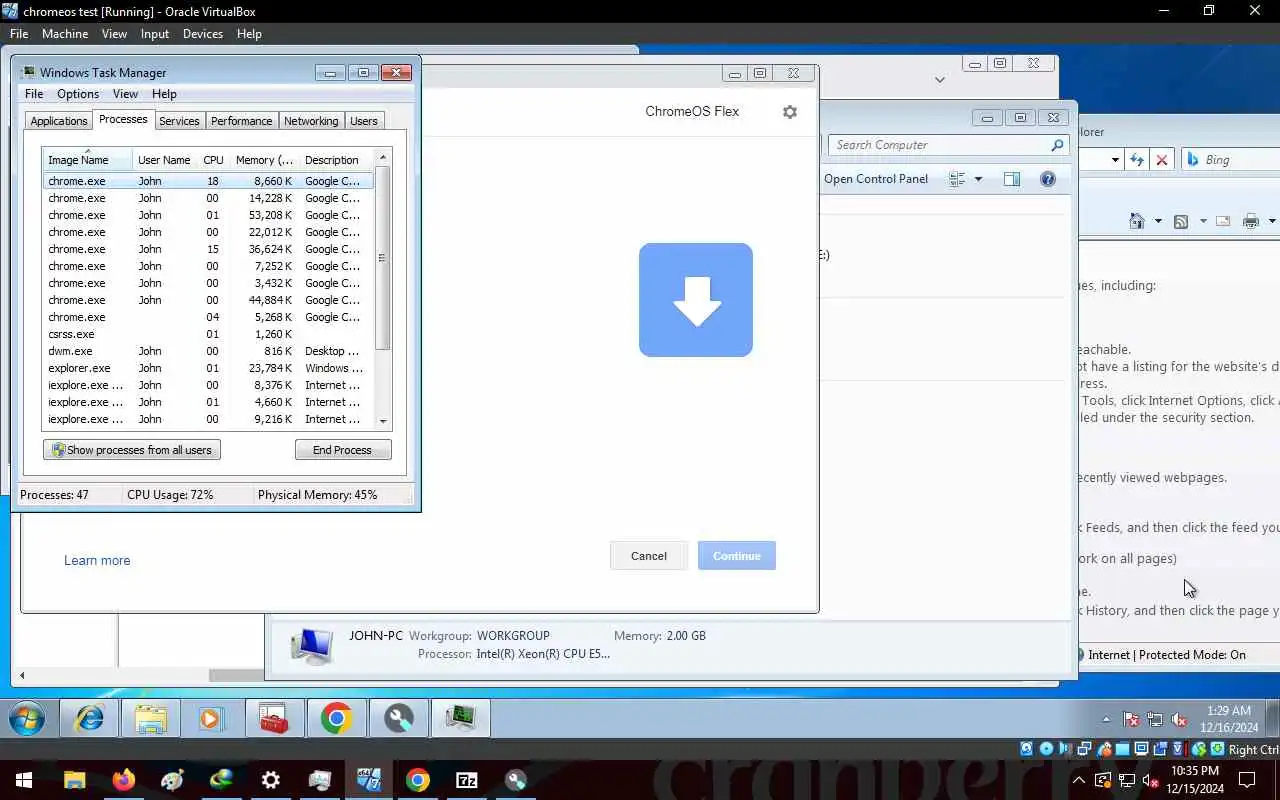Open the view options dropdown arrow in Explorer

click(x=978, y=179)
